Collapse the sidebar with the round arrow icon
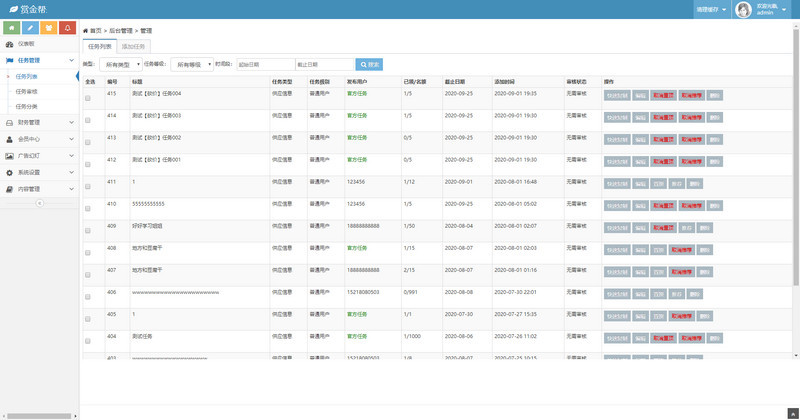Viewport: 800px width, 420px height. coord(40,203)
